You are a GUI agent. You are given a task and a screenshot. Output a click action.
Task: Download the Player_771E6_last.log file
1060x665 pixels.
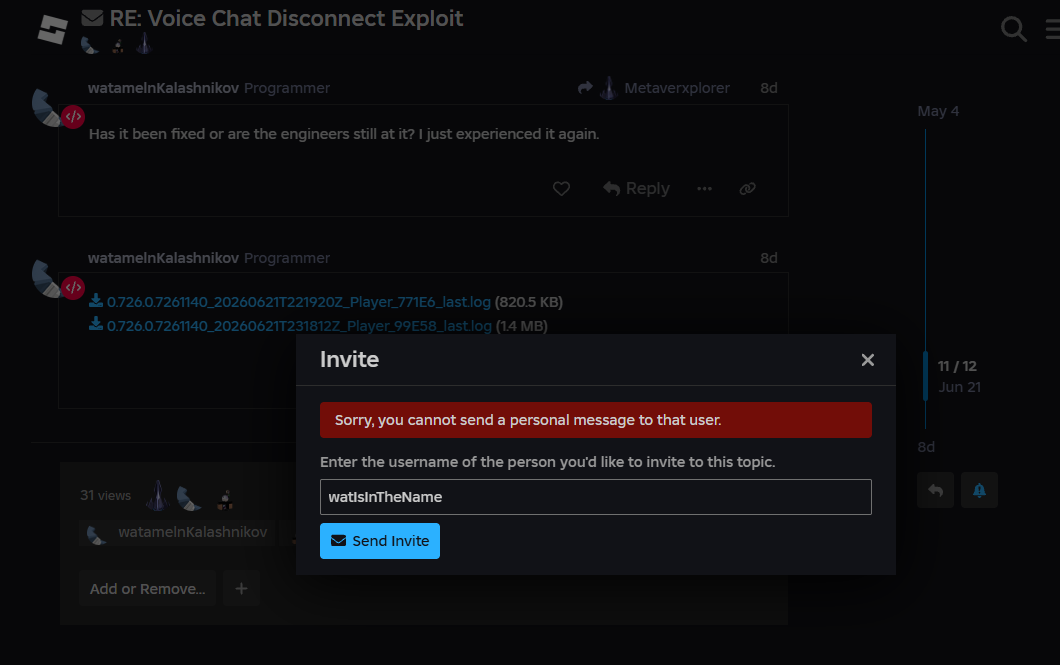(x=299, y=302)
